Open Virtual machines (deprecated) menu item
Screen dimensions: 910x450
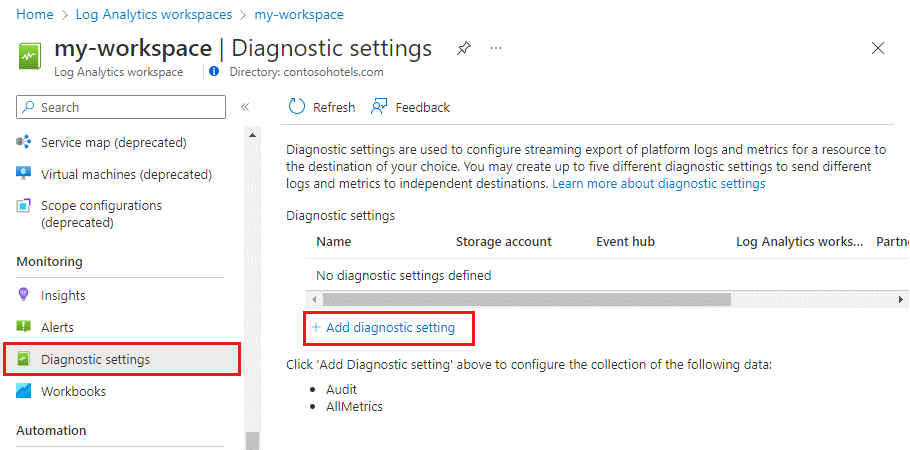point(126,174)
